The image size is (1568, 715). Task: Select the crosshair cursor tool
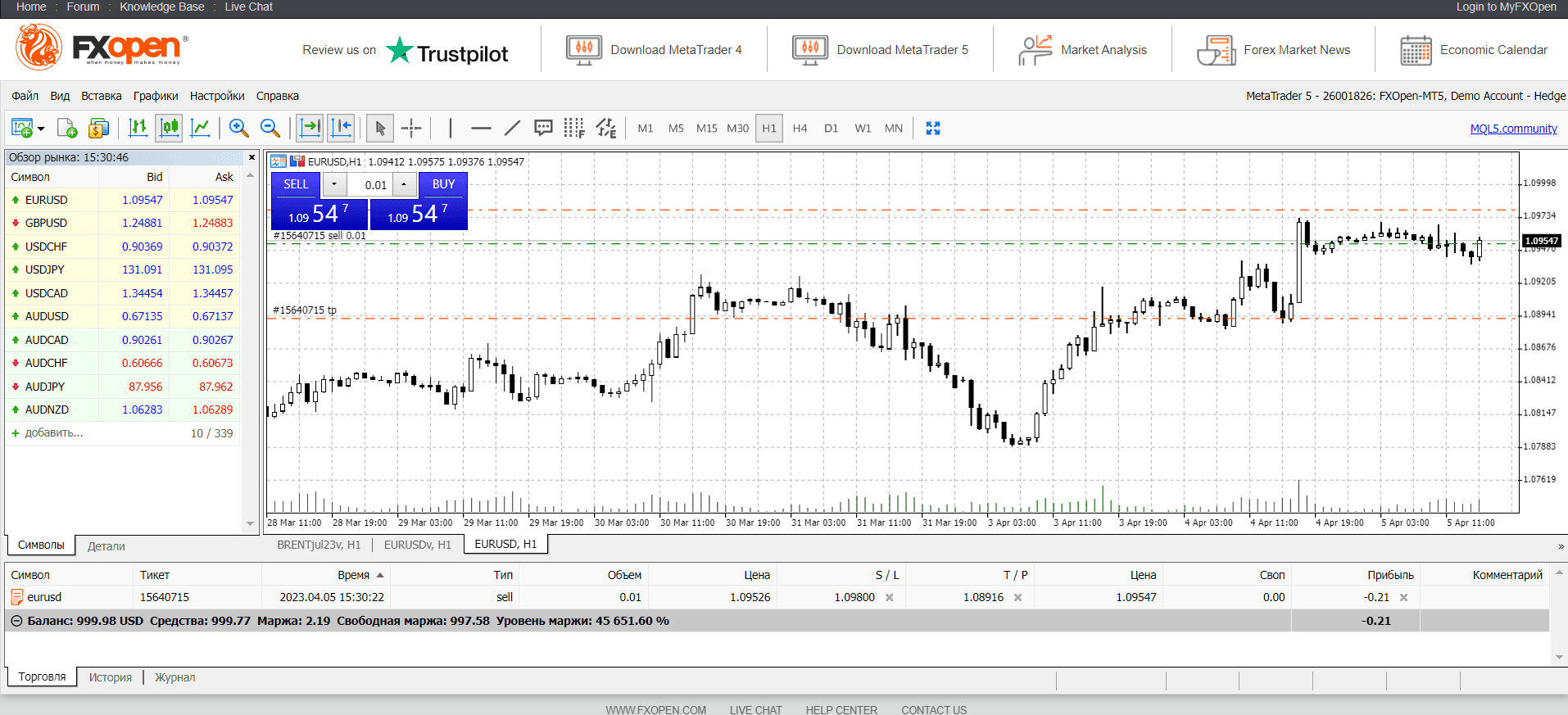pyautogui.click(x=411, y=128)
